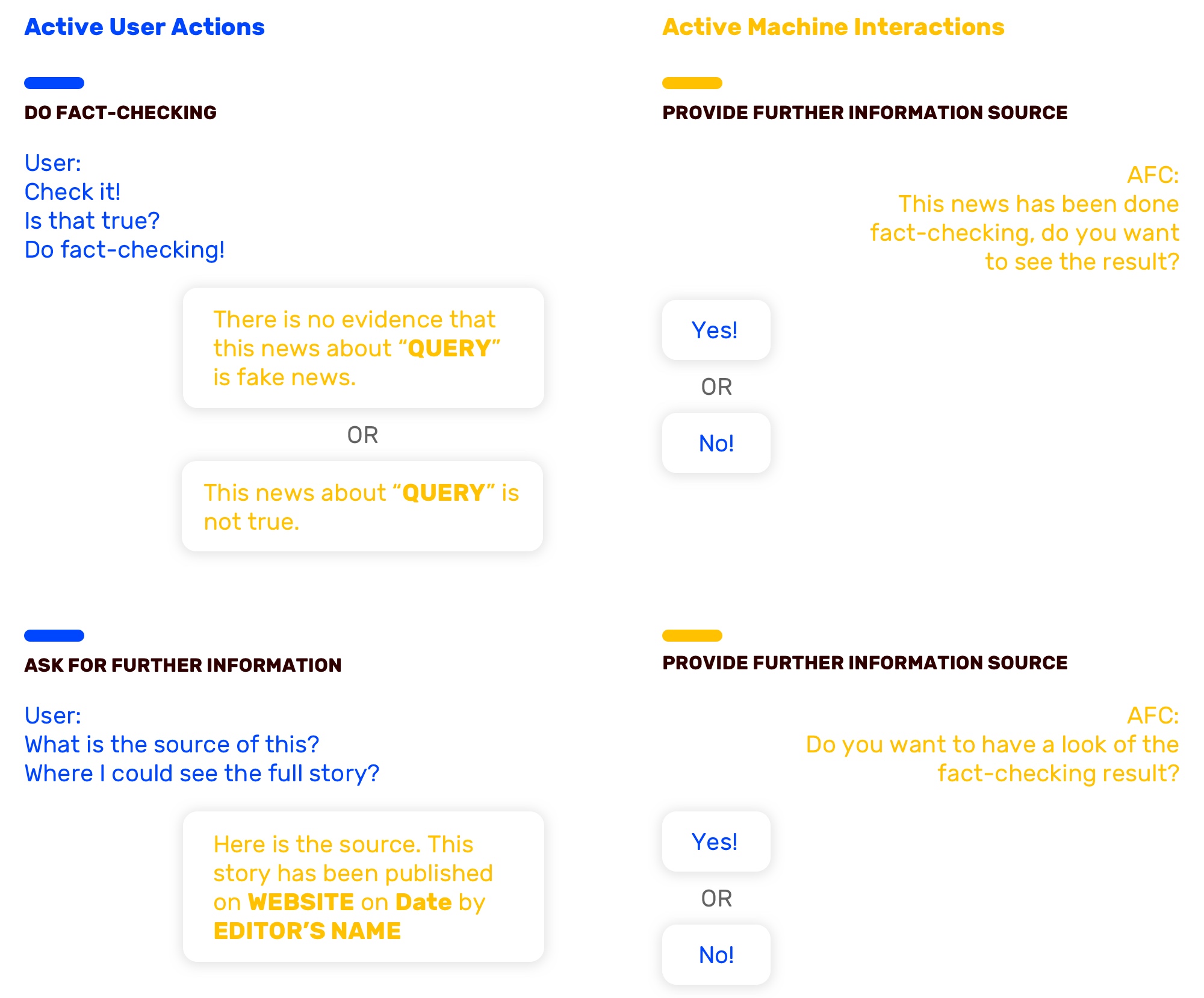Select the blue bar above ASK FOR FURTHER INFORMATION
Image resolution: width=1204 pixels, height=998 pixels.
(x=54, y=636)
